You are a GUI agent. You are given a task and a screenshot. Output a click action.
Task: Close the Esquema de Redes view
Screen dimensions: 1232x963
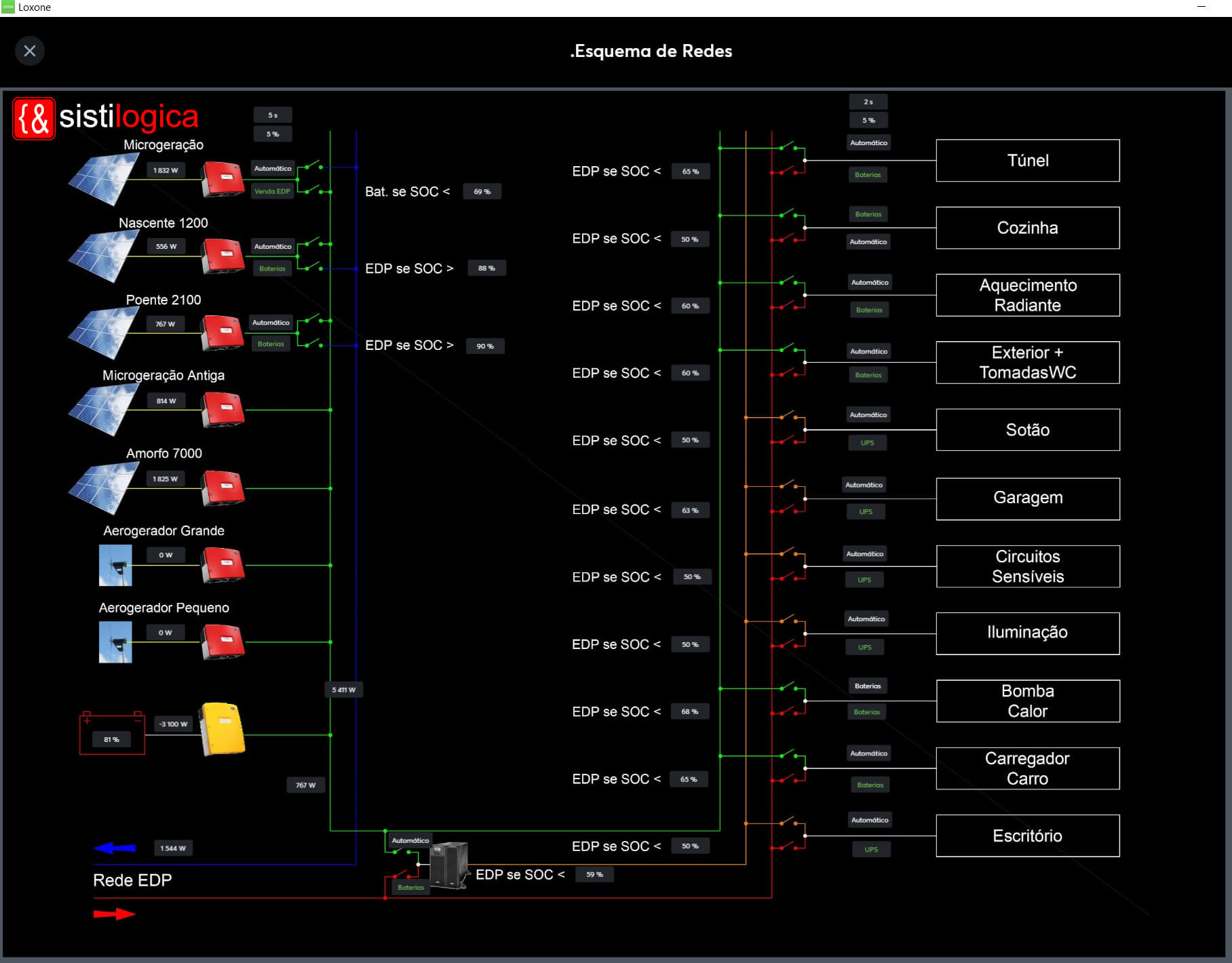coord(30,51)
